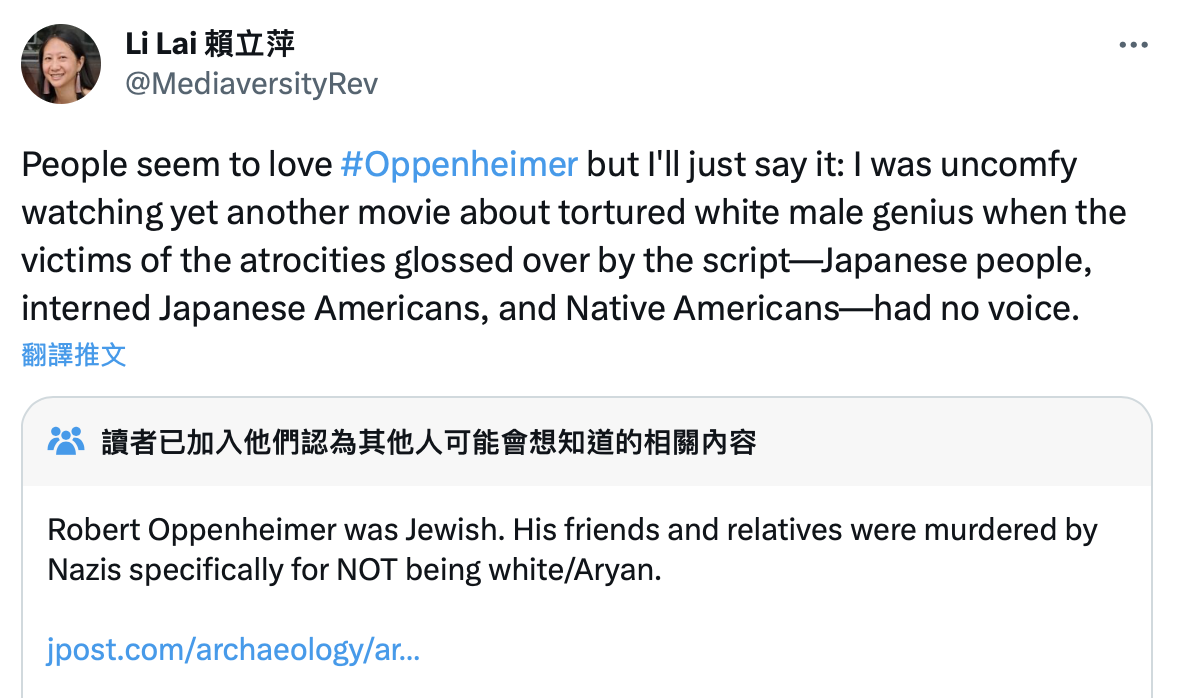Click the display name Li Lai 賴立萍
Viewport: 1182px width, 698px height.
point(210,44)
